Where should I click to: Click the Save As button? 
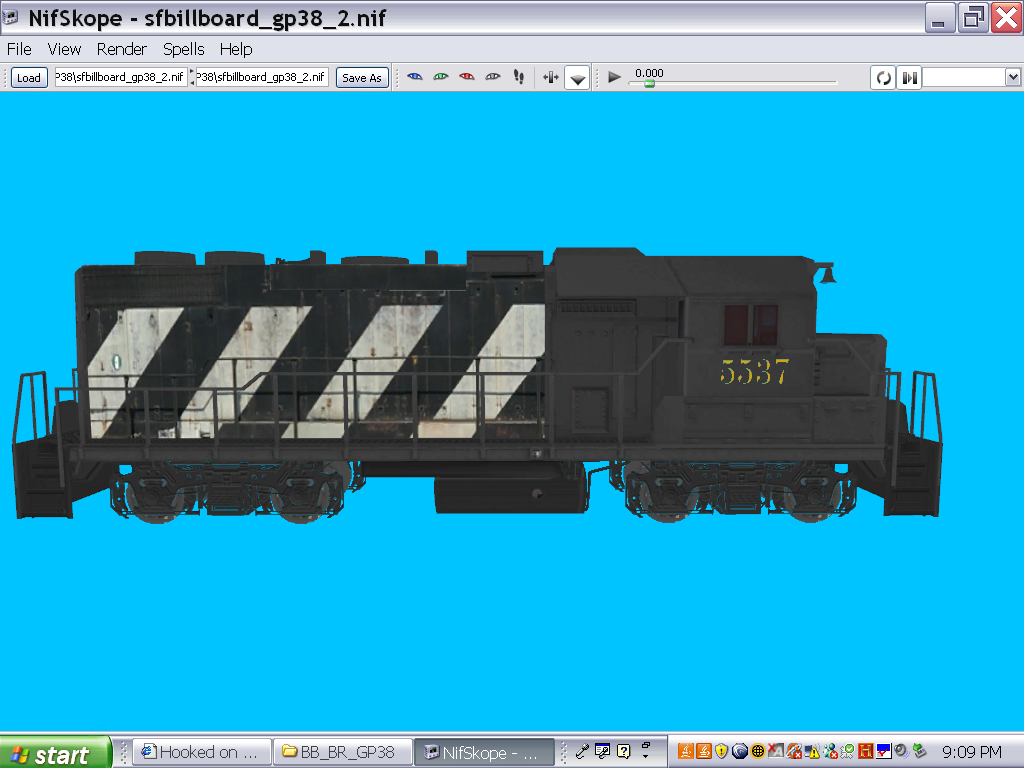click(362, 78)
